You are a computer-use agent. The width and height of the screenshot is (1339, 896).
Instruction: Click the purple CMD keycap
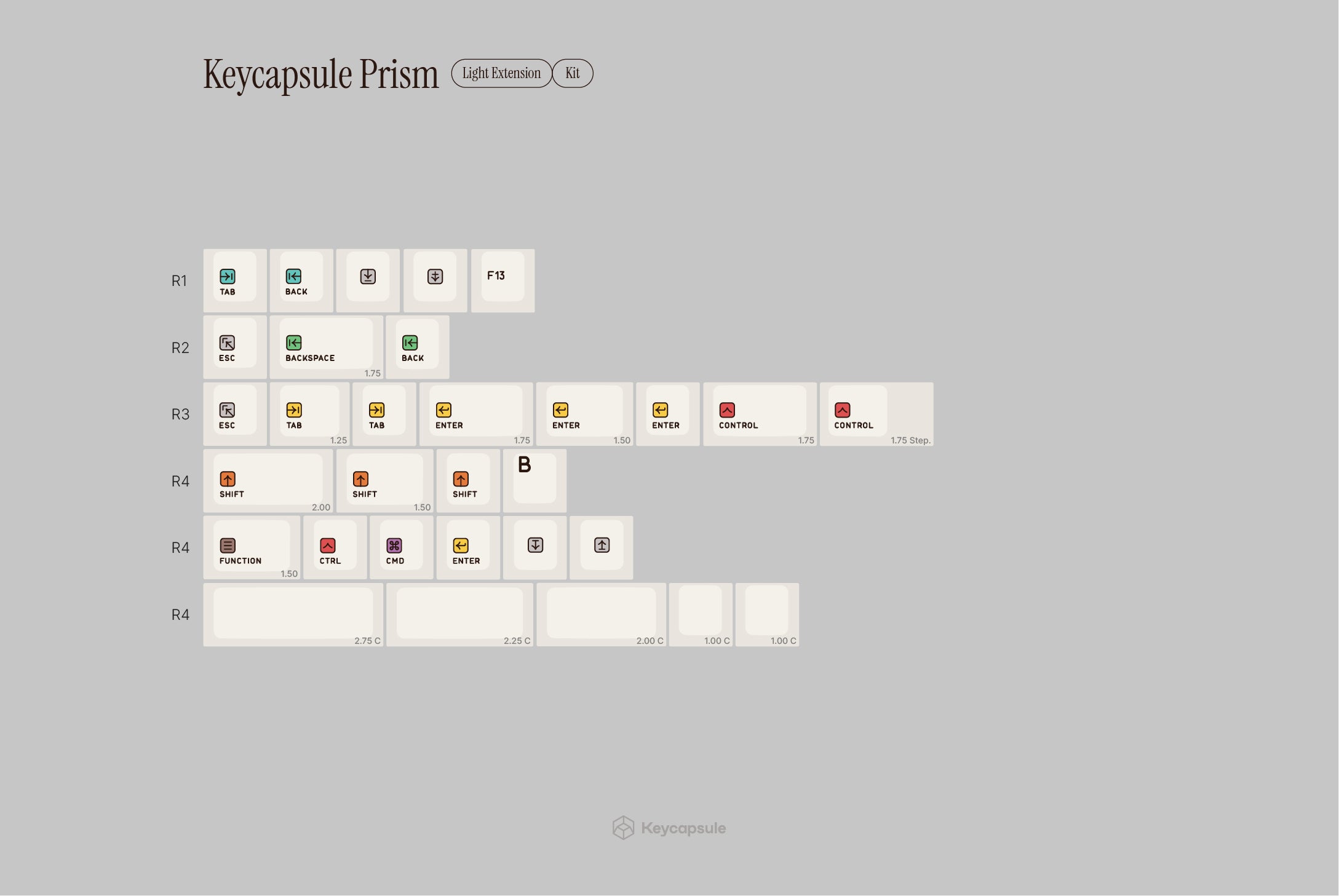coord(402,547)
